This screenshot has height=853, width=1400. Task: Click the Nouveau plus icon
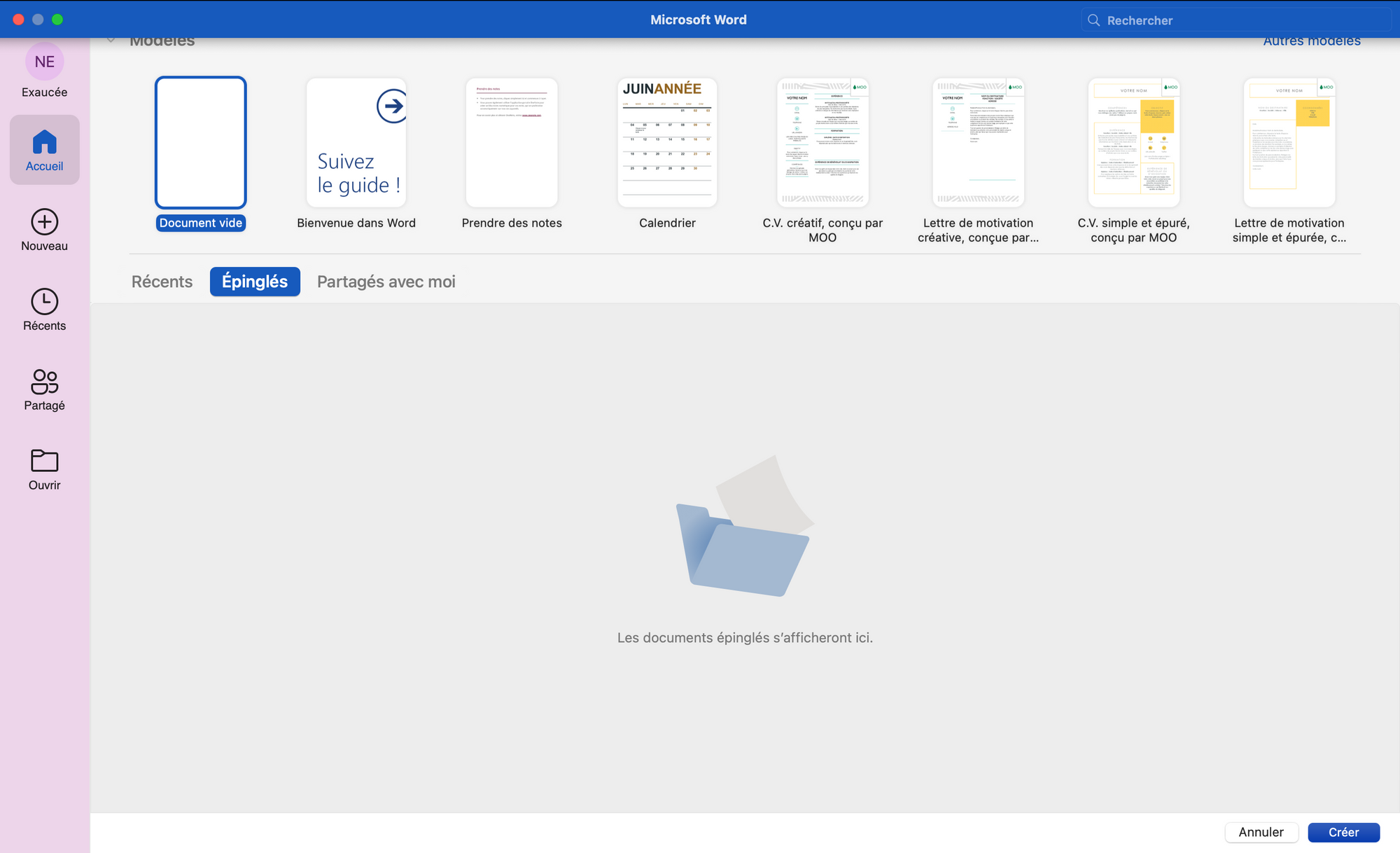click(x=44, y=222)
